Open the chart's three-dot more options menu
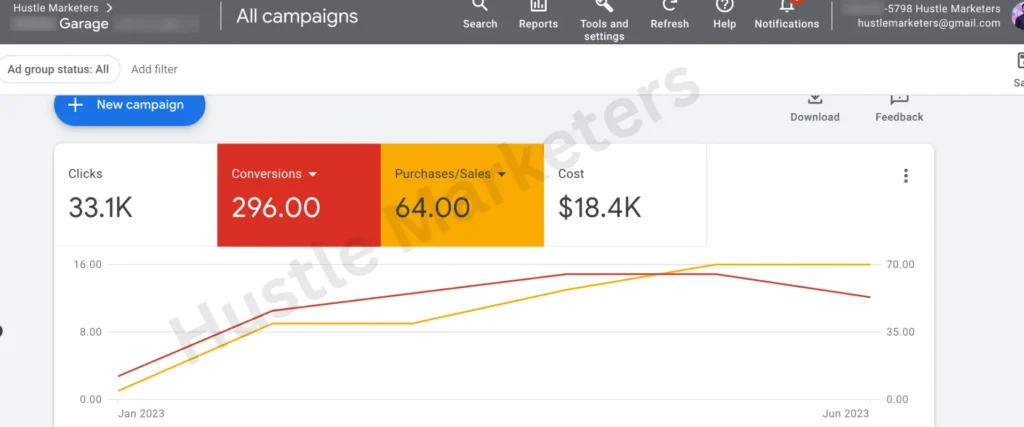Viewport: 1024px width, 427px height. (x=906, y=176)
